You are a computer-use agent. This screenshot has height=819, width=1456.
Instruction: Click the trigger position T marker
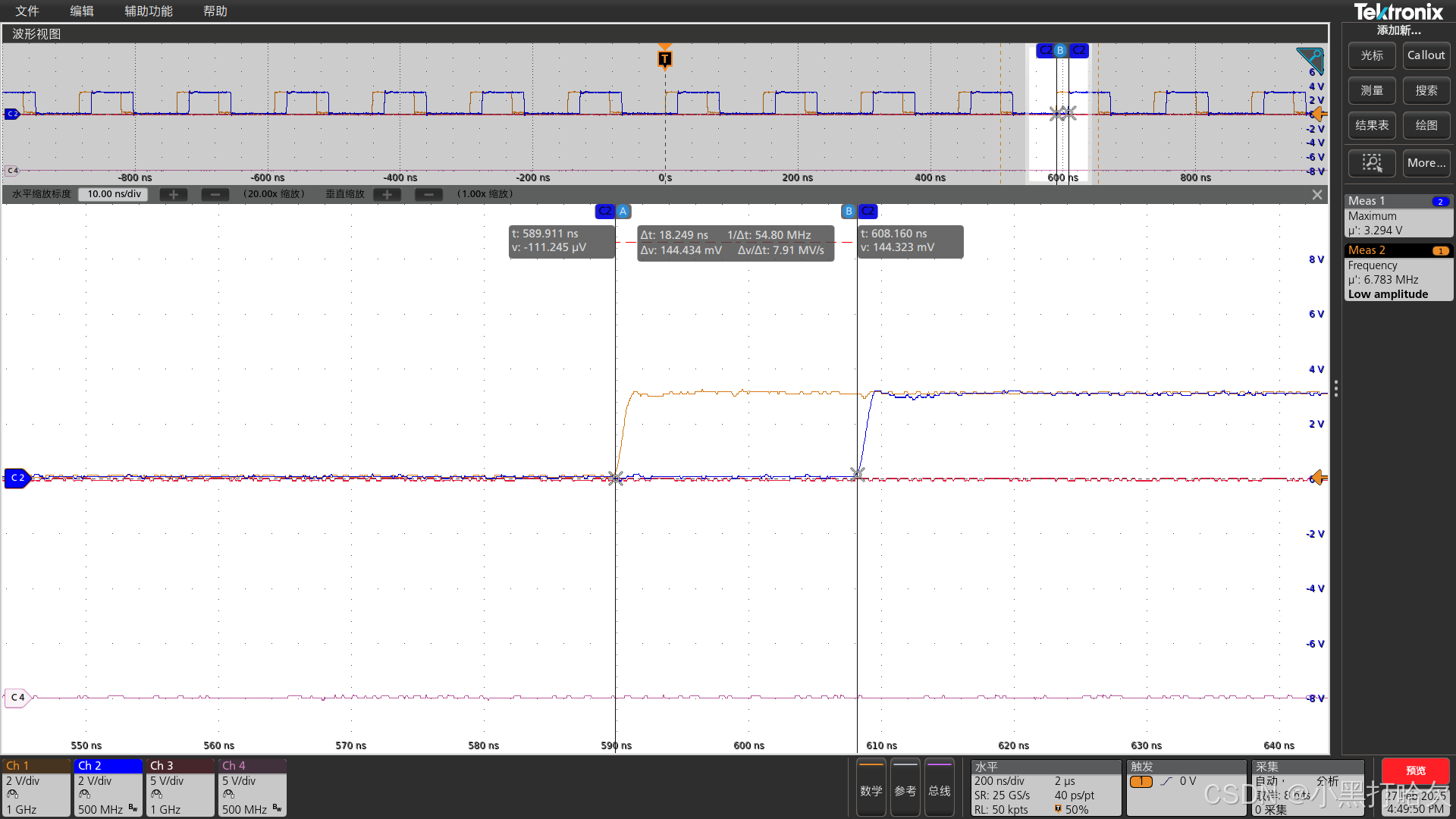(664, 58)
